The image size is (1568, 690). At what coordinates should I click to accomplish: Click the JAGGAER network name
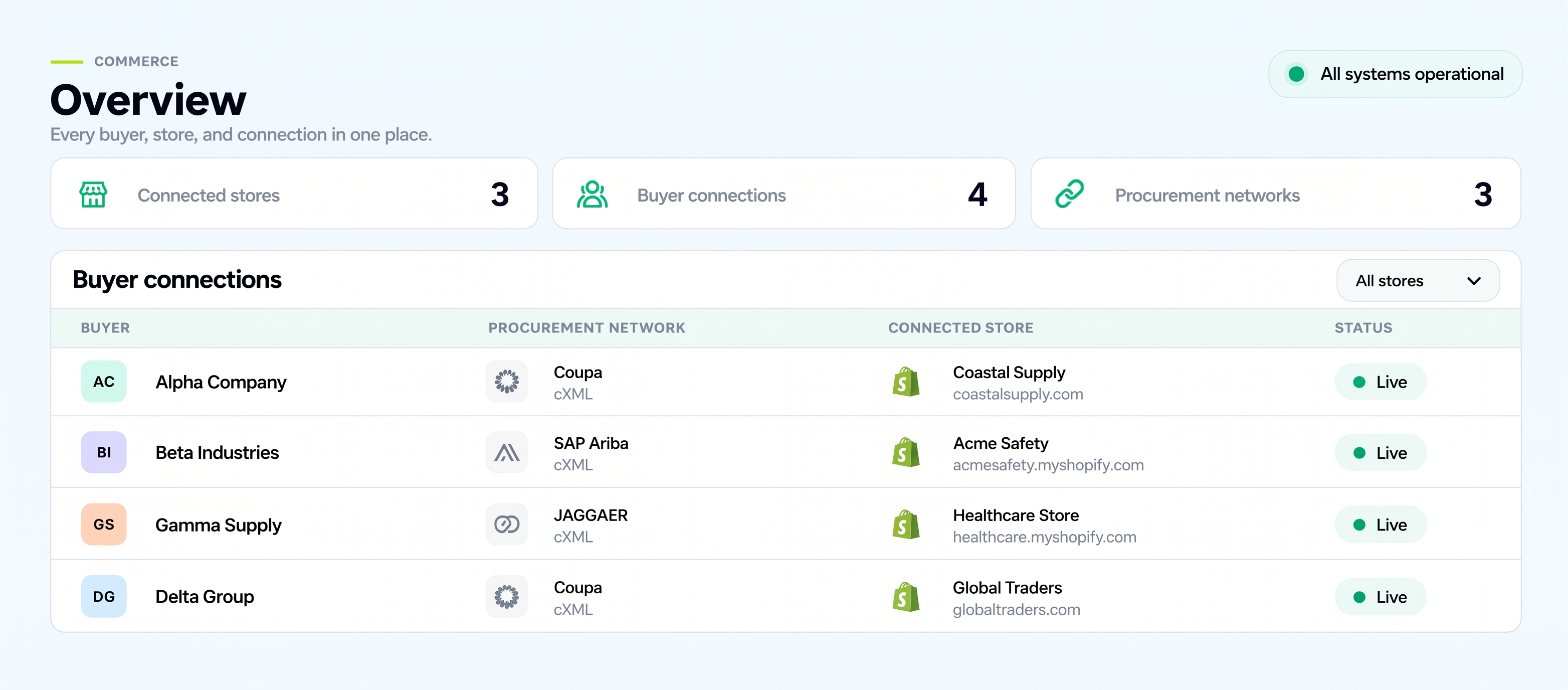point(591,515)
